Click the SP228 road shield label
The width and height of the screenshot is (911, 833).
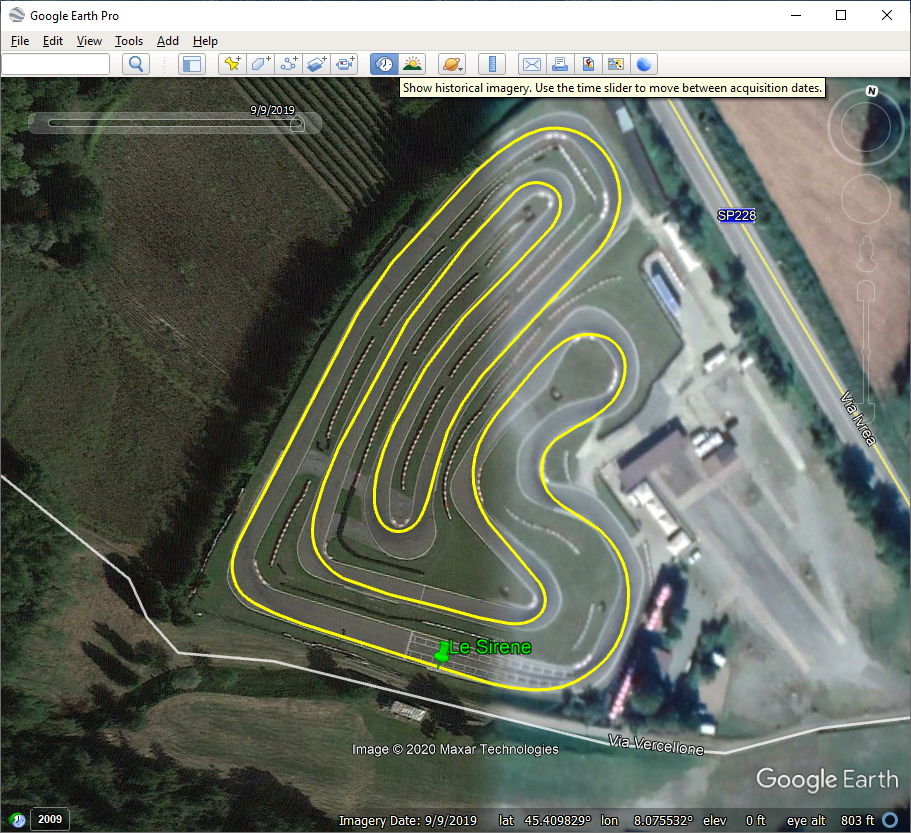737,216
